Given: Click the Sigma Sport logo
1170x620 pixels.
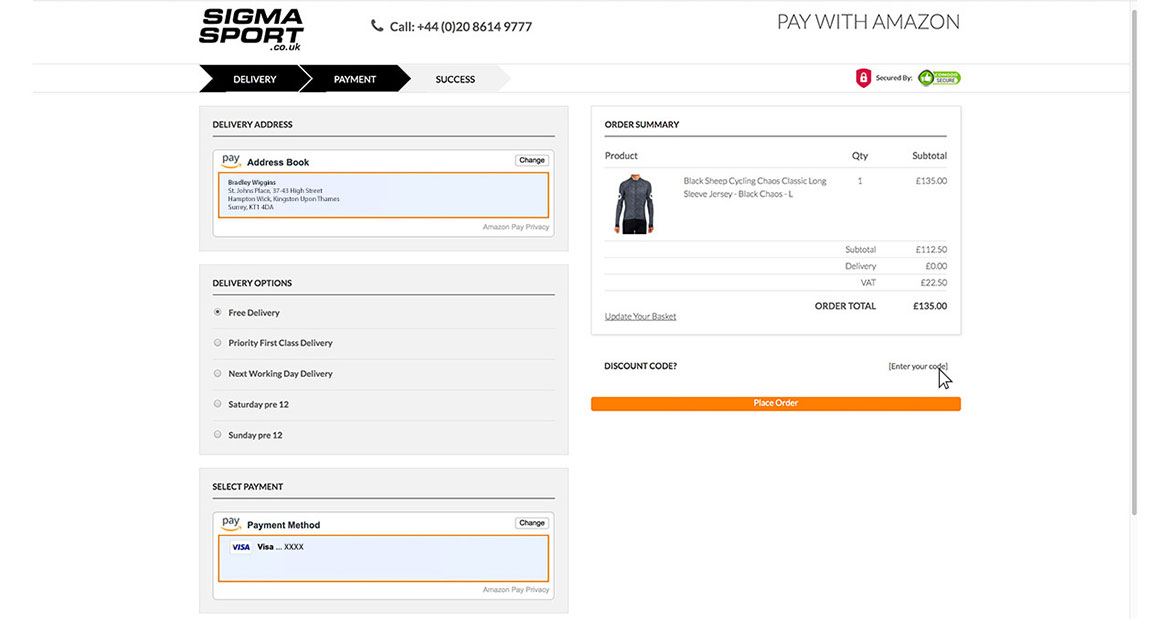Looking at the screenshot, I should coord(251,29).
